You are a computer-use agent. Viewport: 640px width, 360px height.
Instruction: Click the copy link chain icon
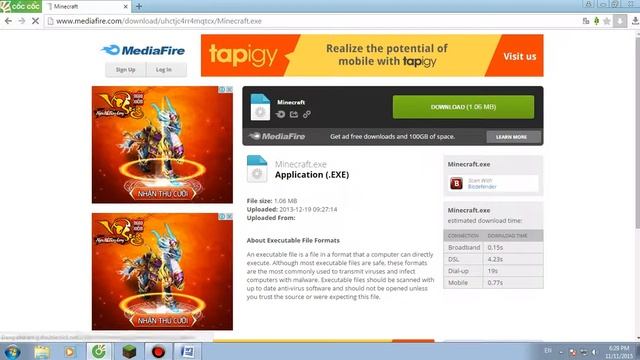(307, 114)
